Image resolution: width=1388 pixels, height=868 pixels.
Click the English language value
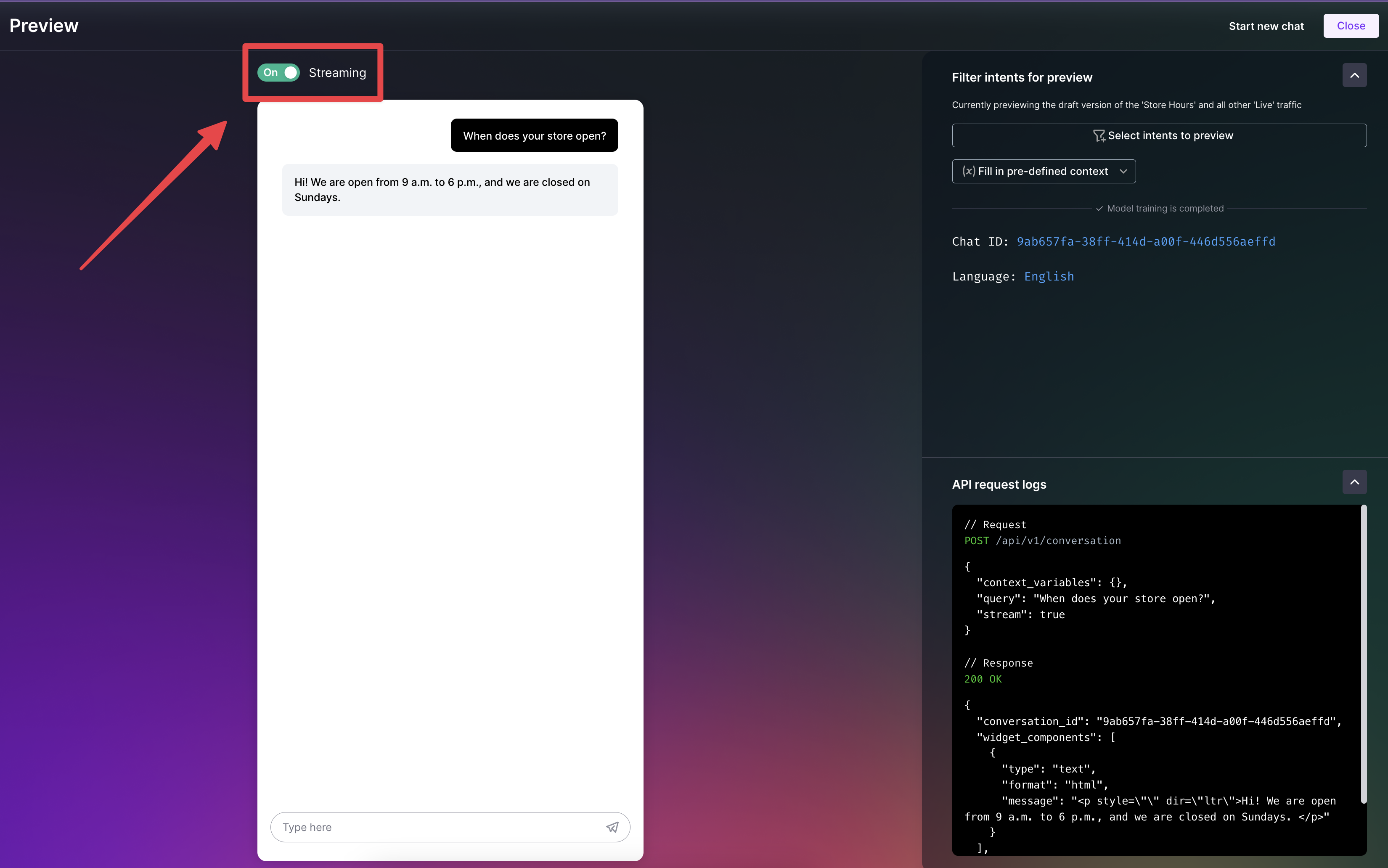point(1049,277)
